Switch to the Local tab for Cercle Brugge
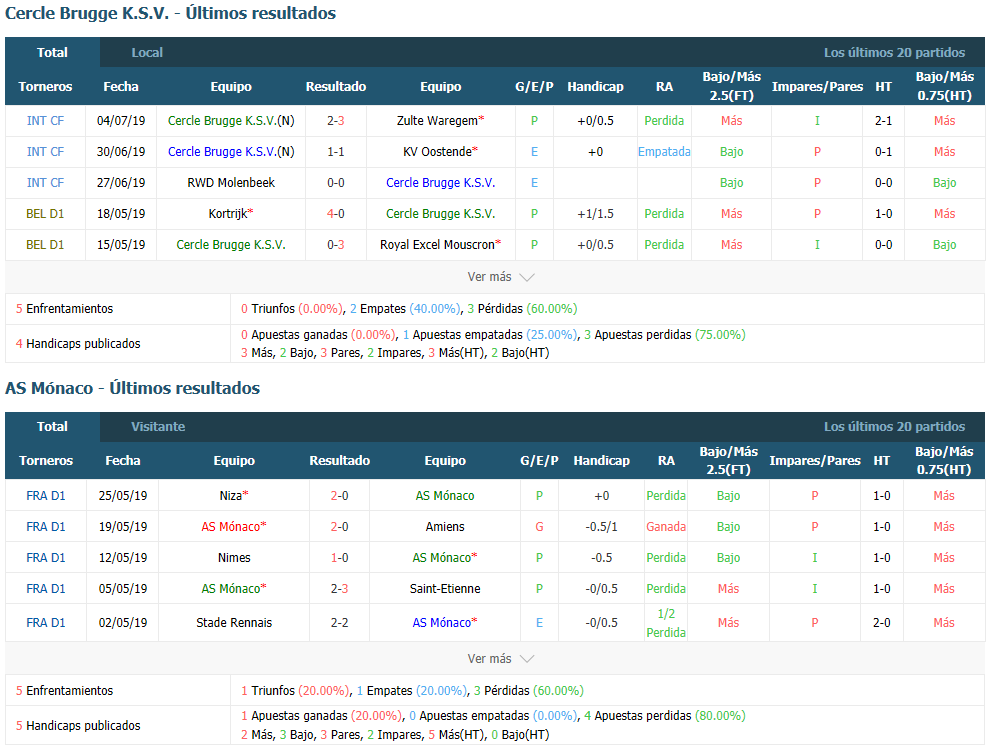Viewport: 990px width, 746px height. click(x=146, y=52)
